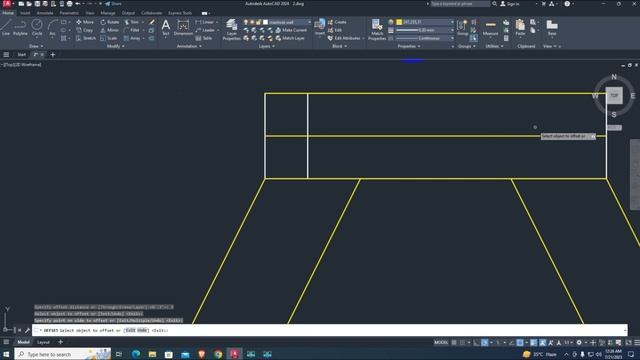Toggle the grid display in status bar
Screen dimensions: 640x360
(x=454, y=342)
